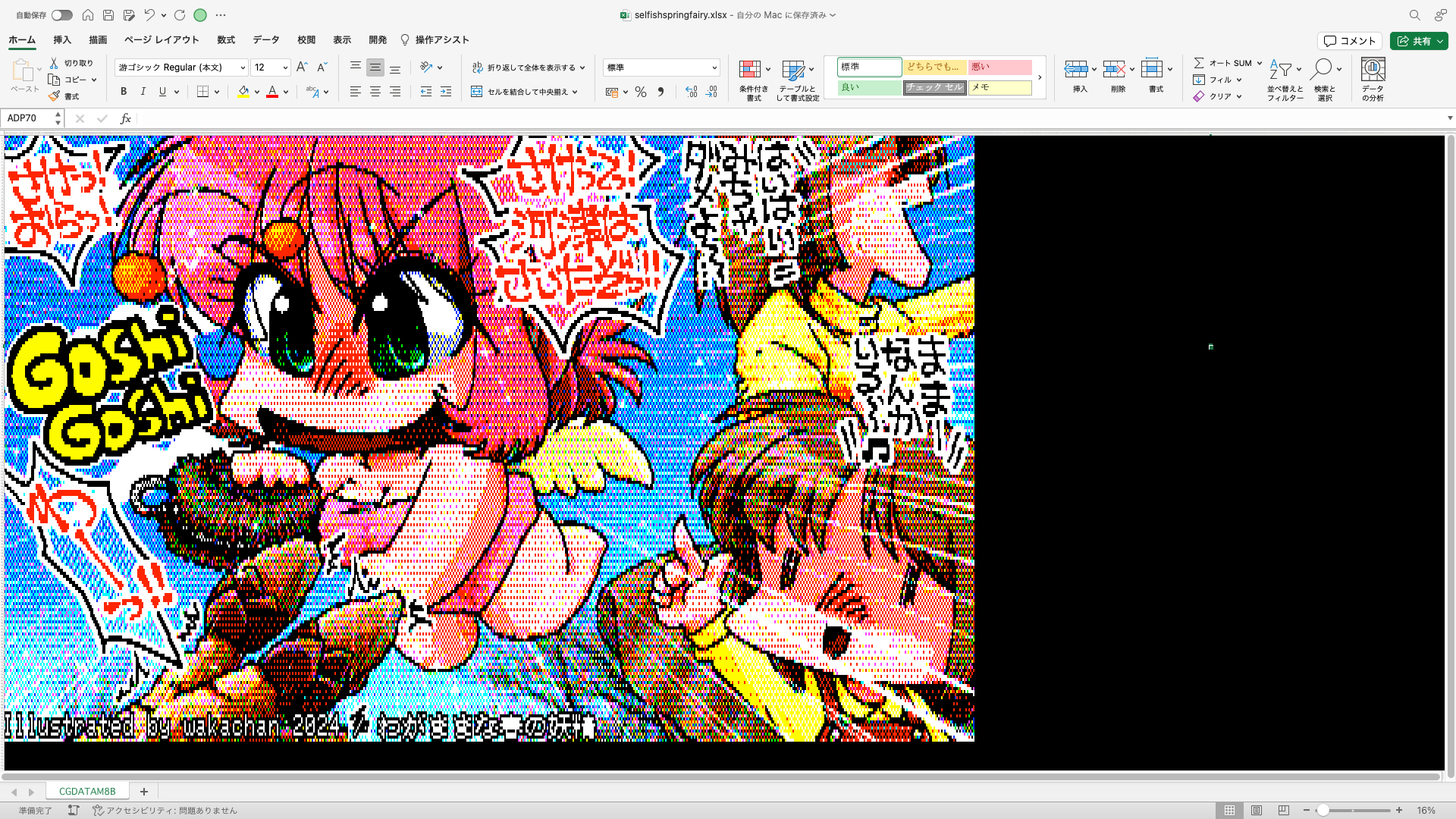Viewport: 1456px width, 819px height.
Task: Decrease font size with the smaller A icon
Action: [322, 67]
